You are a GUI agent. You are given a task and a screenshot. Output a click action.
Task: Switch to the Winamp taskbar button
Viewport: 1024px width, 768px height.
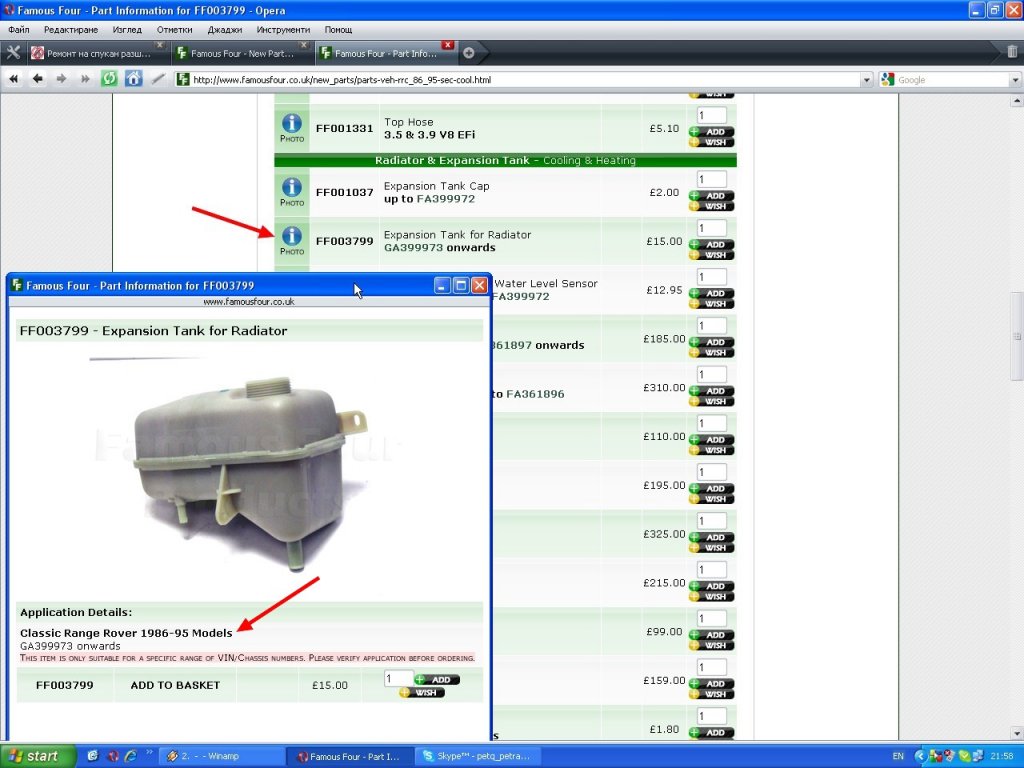coord(222,756)
